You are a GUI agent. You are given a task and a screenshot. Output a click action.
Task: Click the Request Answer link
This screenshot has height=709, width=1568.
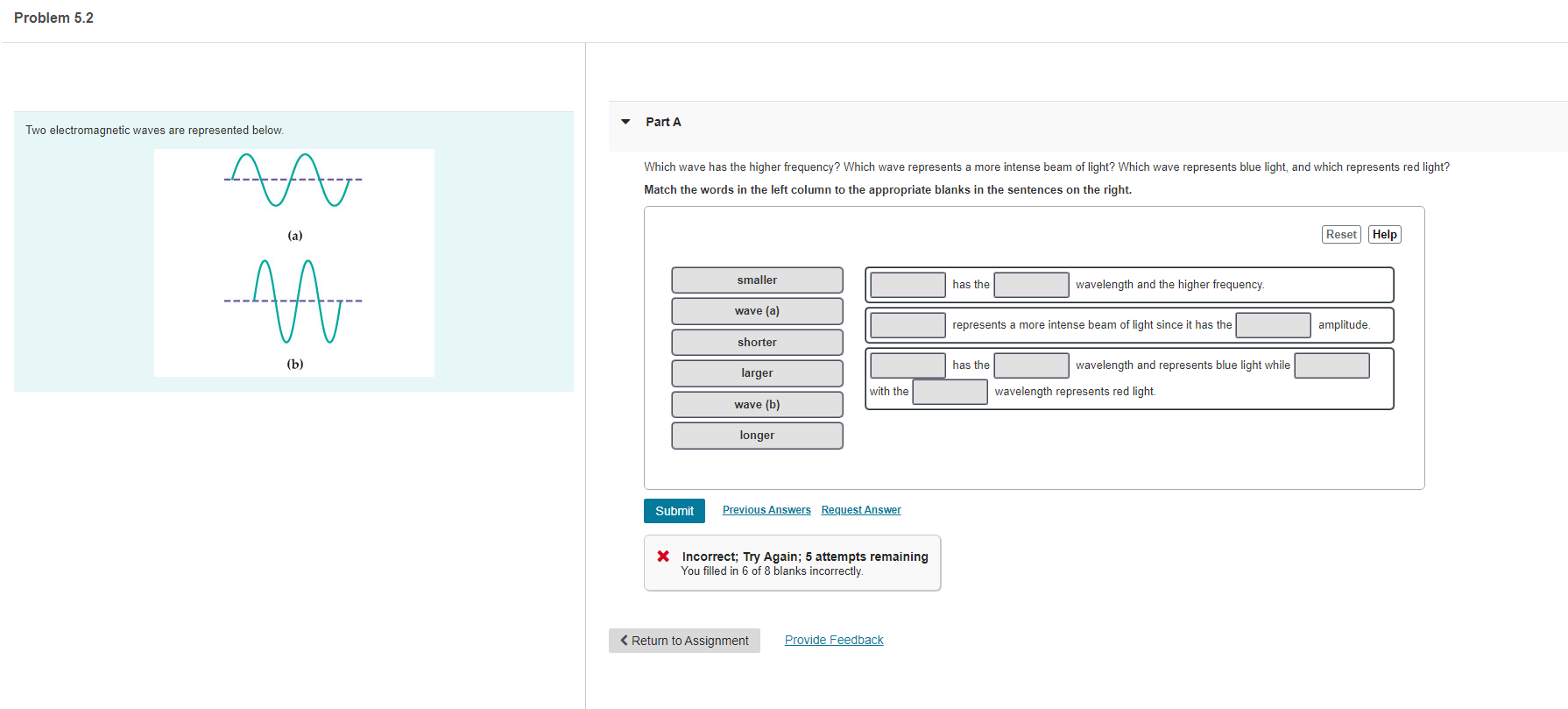click(x=861, y=510)
